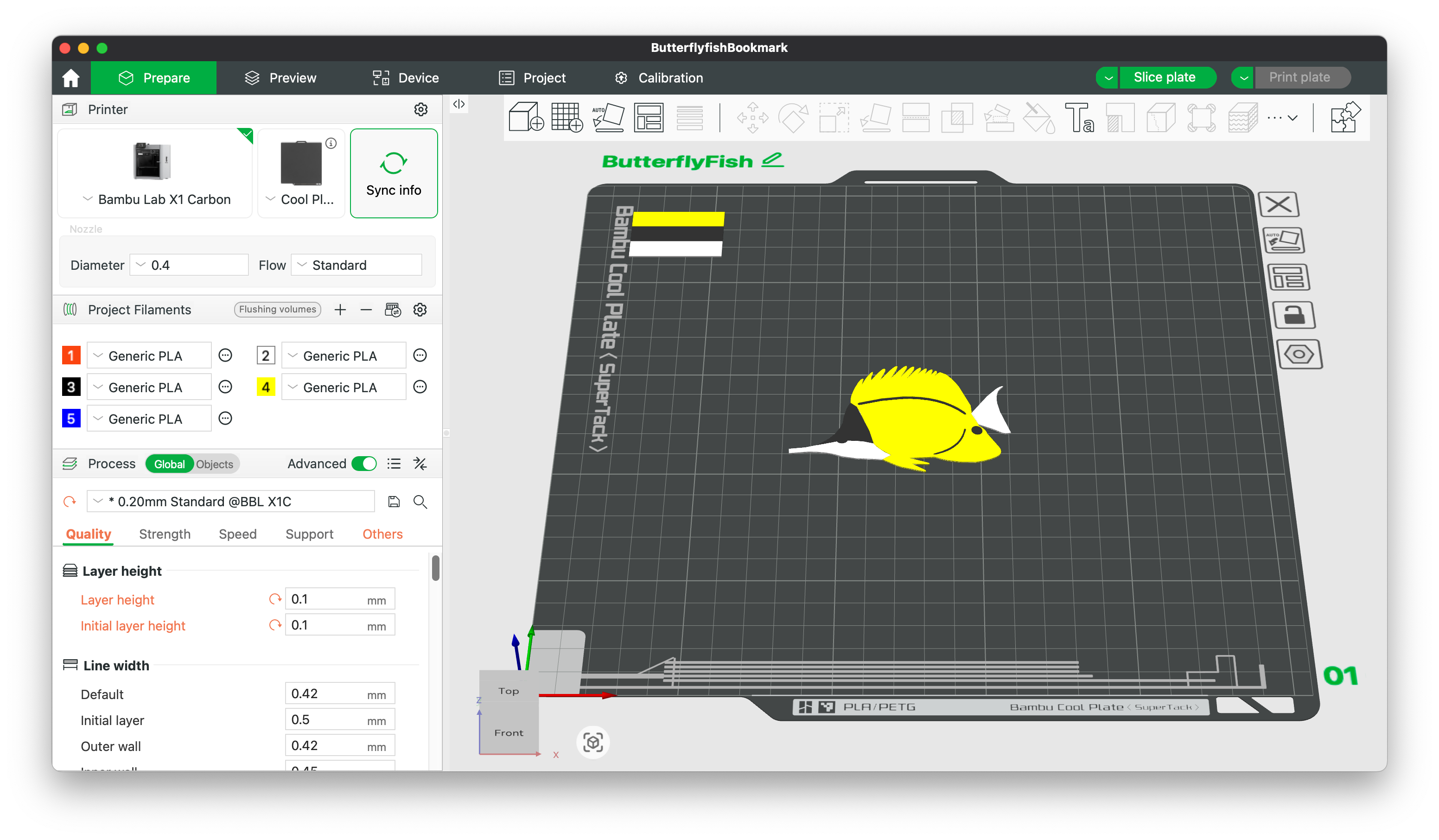
Task: Click the Flushing volumes button
Action: pos(278,309)
